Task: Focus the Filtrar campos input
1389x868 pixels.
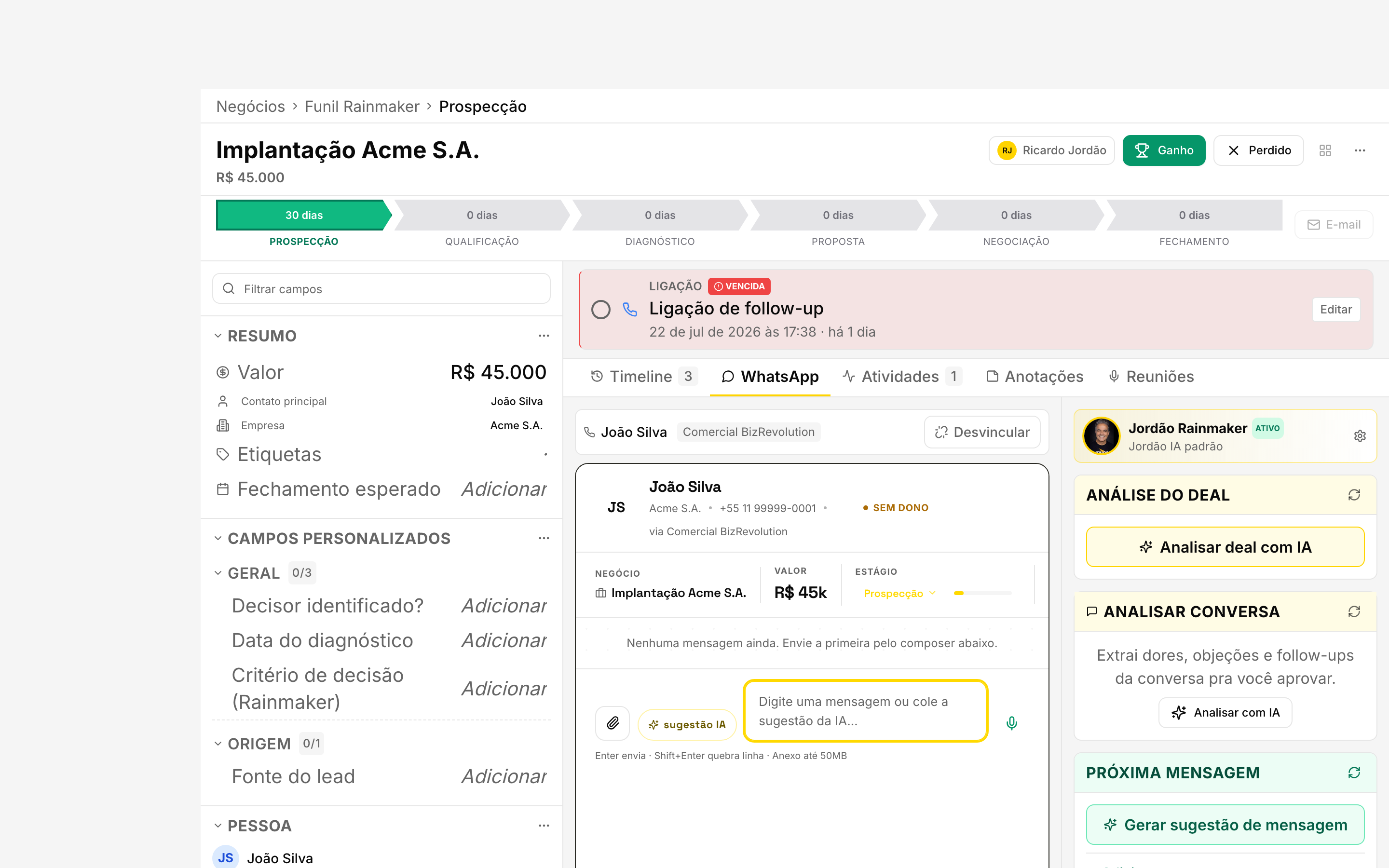Action: 381,289
